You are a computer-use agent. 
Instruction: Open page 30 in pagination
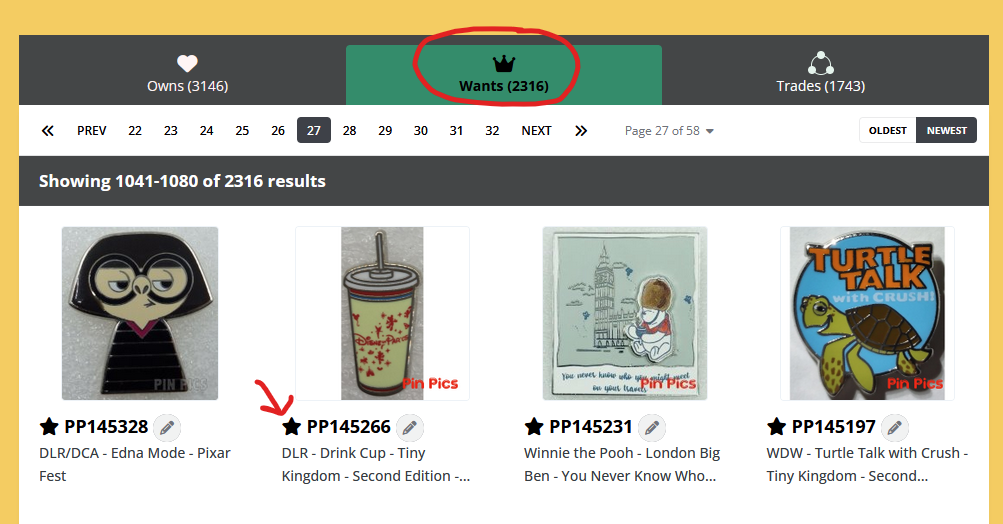(420, 131)
